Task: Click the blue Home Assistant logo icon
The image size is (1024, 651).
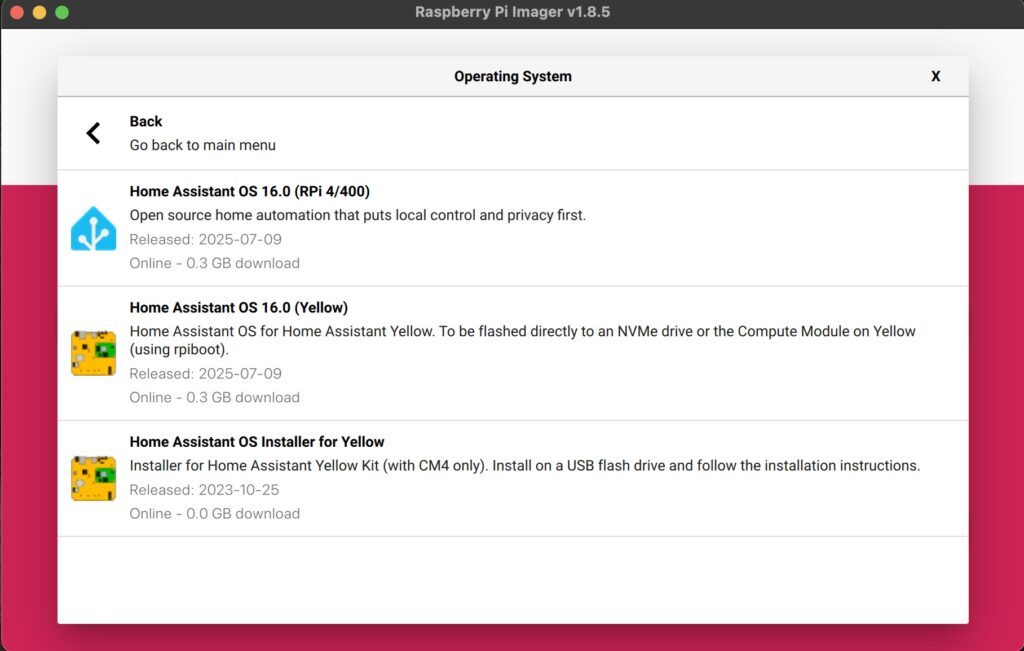Action: coord(93,229)
